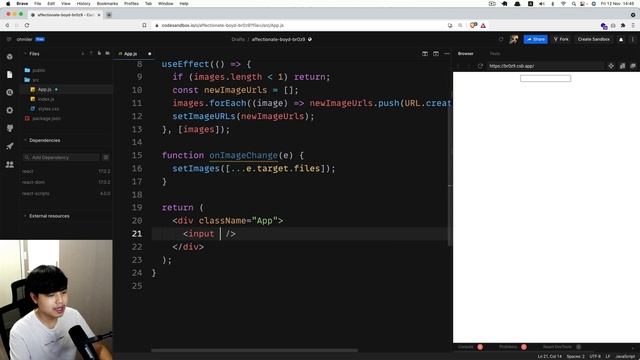The height and width of the screenshot is (360, 640).
Task: Click the notifications bell icon
Action: click(621, 39)
